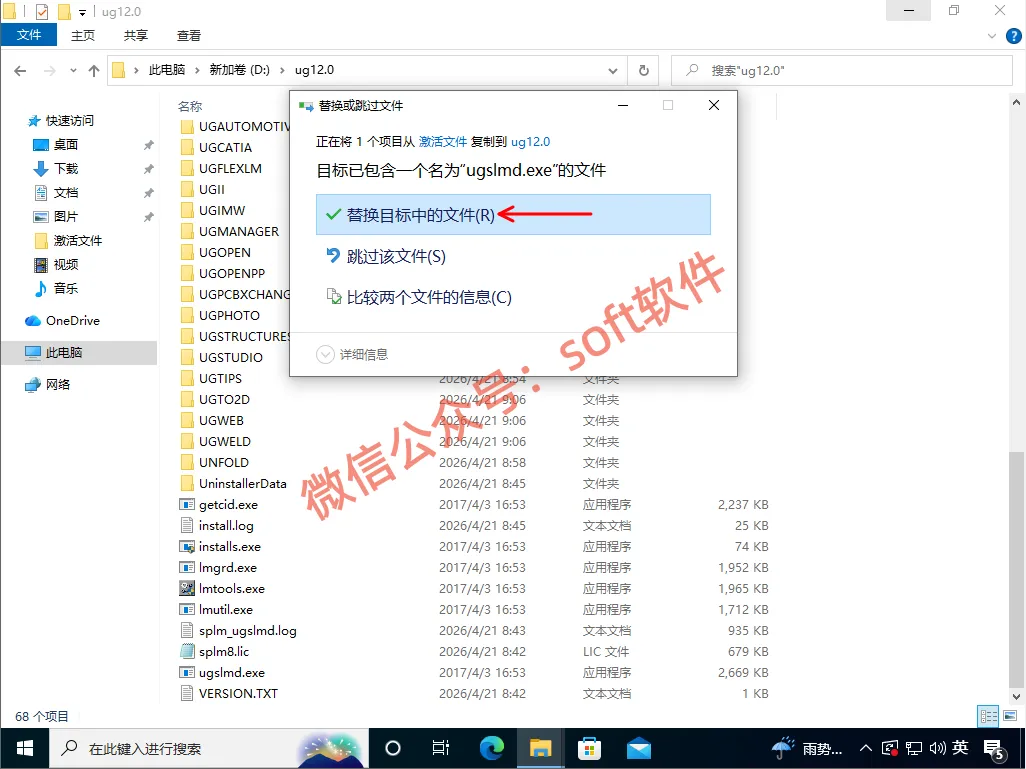Switch to large icons view button
The image size is (1026, 769).
(x=1010, y=717)
